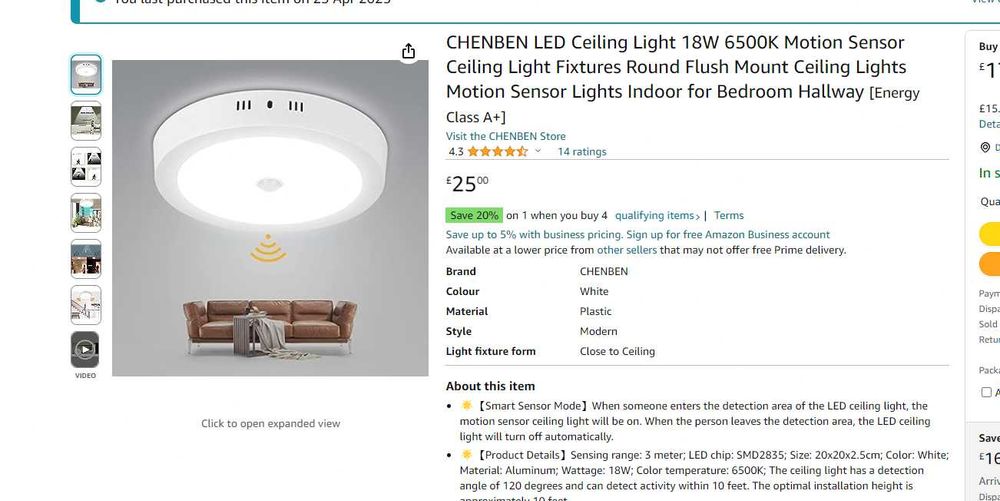Select the sixth product image thumbnail
The width and height of the screenshot is (1000, 501).
(85, 304)
